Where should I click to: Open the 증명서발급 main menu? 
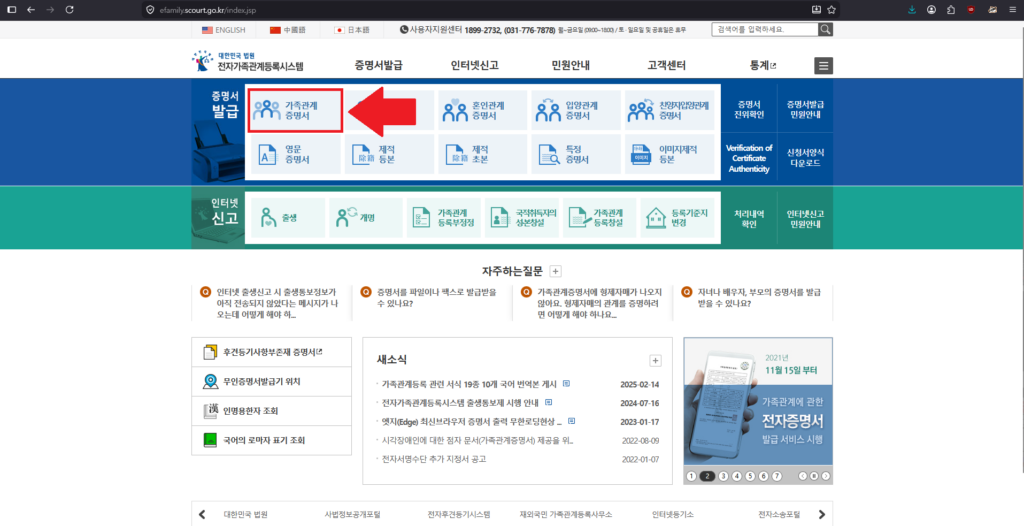pos(378,65)
